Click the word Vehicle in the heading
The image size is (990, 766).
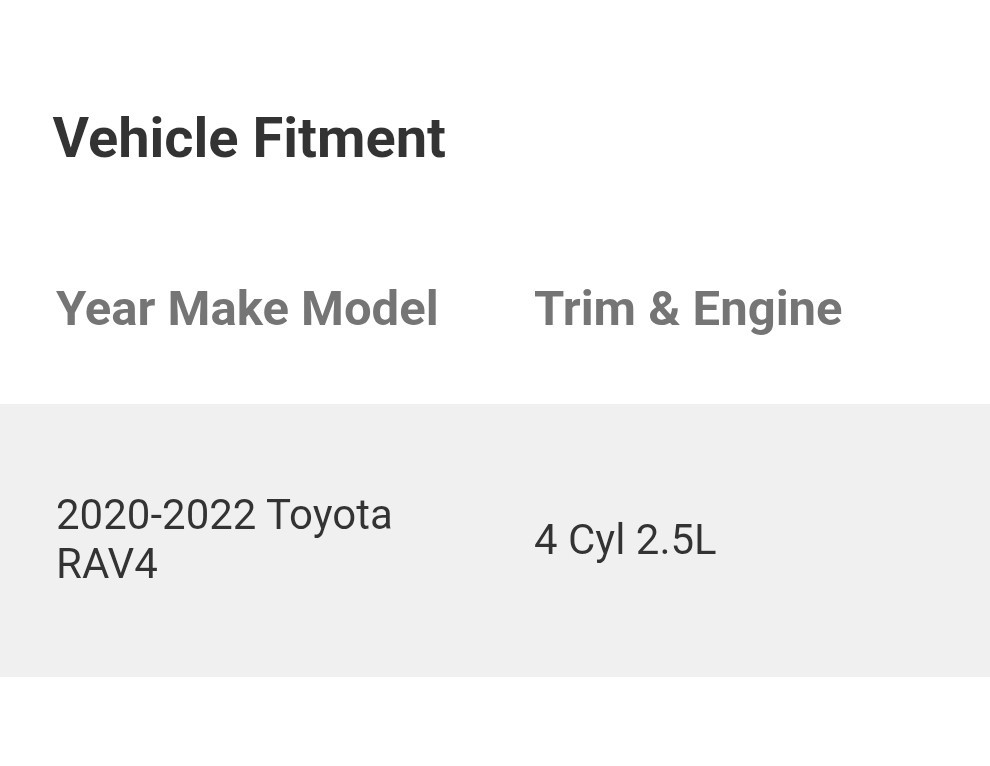point(145,138)
